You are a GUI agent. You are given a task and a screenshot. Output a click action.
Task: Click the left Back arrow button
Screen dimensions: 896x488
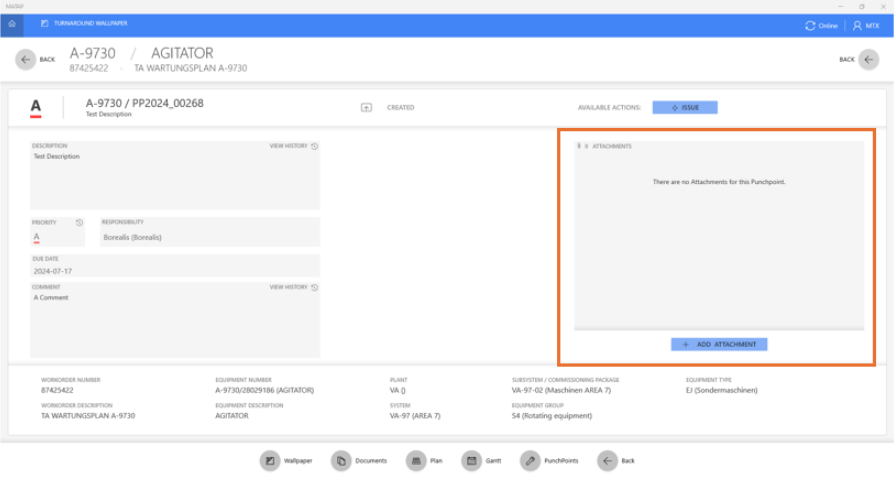pyautogui.click(x=25, y=60)
